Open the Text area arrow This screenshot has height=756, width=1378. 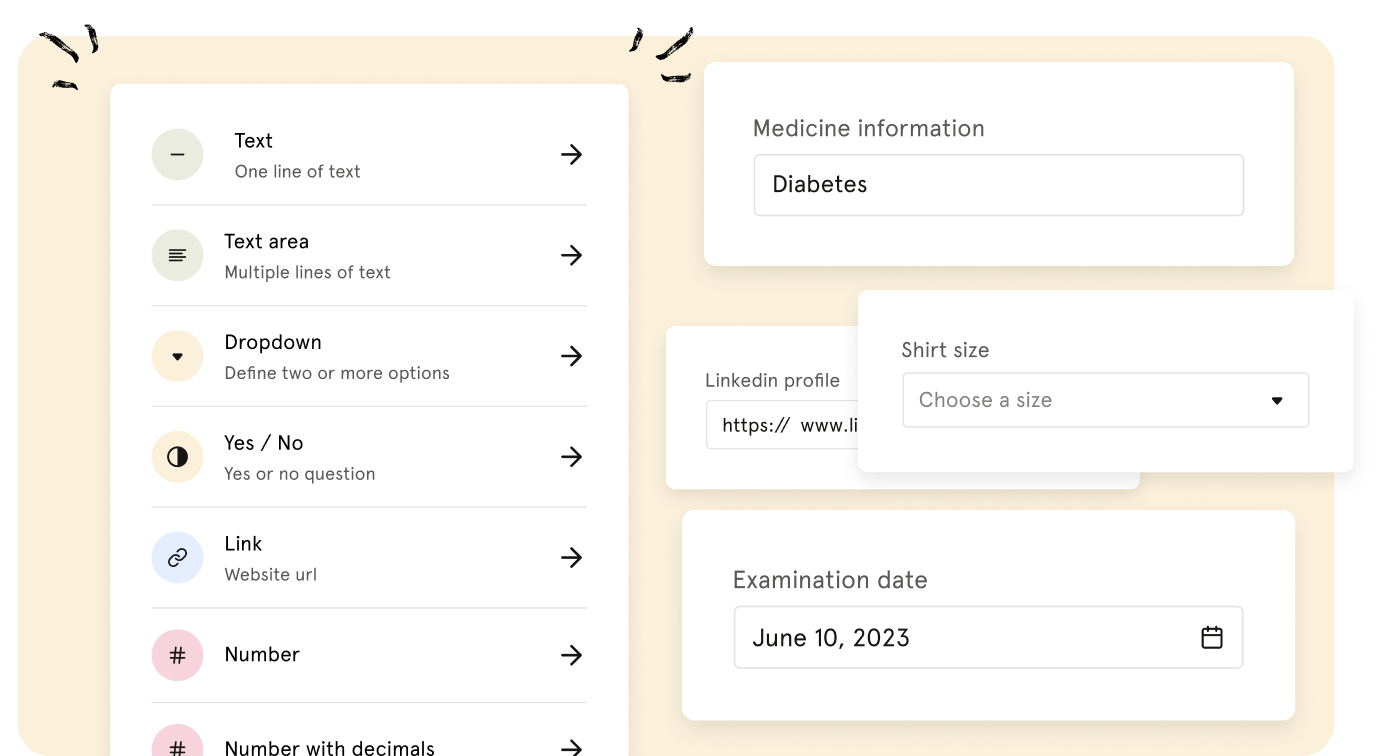pos(571,256)
